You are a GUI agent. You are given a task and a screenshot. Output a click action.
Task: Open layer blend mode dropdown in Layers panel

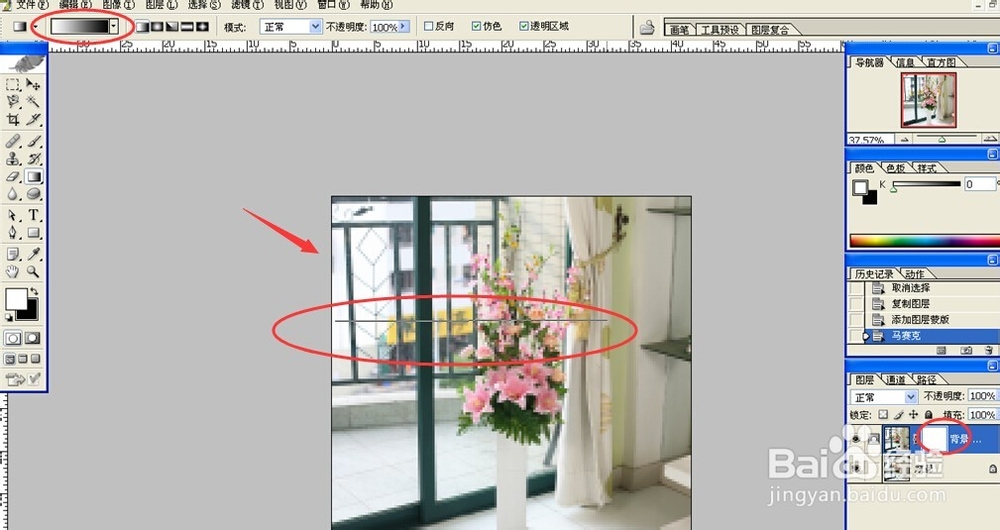(911, 397)
